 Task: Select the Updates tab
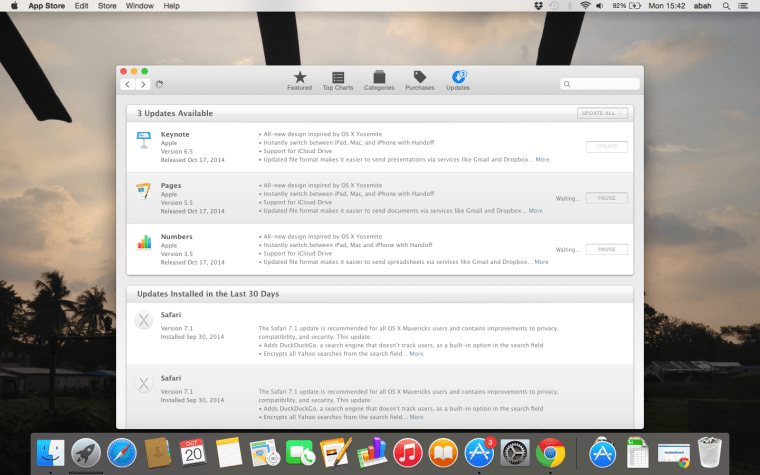coord(458,81)
